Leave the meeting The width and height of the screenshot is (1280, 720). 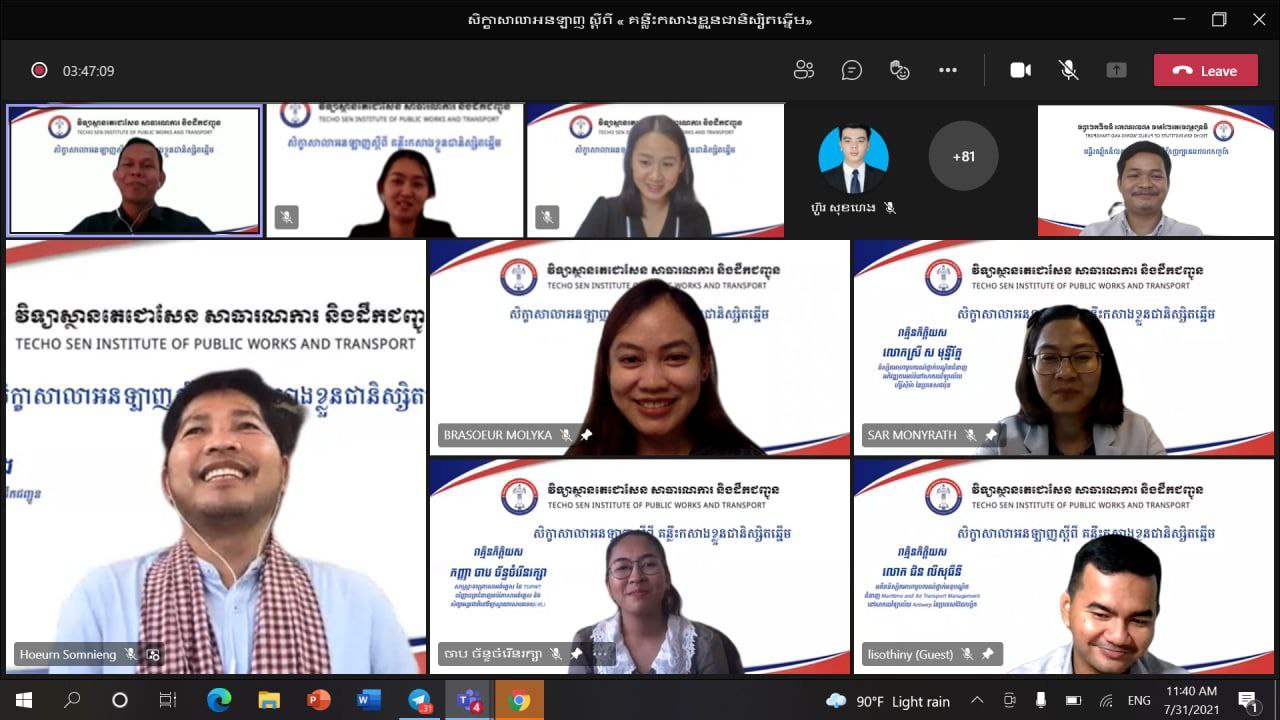point(1205,70)
